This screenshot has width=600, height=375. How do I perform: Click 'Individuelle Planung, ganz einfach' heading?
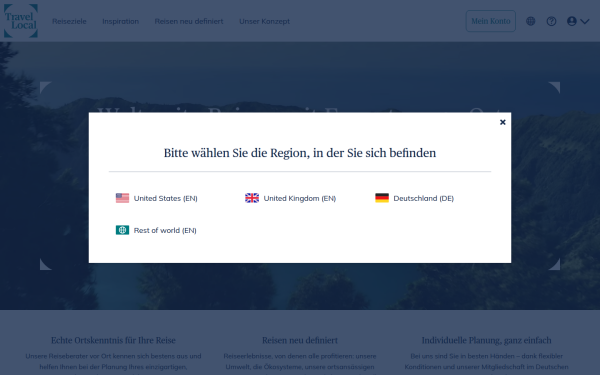(x=486, y=340)
